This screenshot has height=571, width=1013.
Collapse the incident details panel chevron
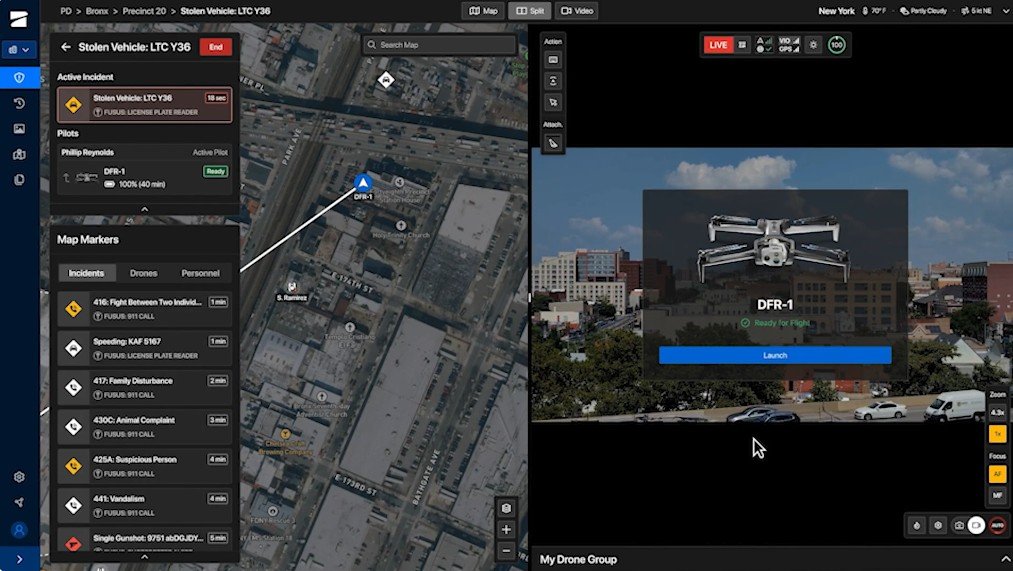tap(144, 209)
